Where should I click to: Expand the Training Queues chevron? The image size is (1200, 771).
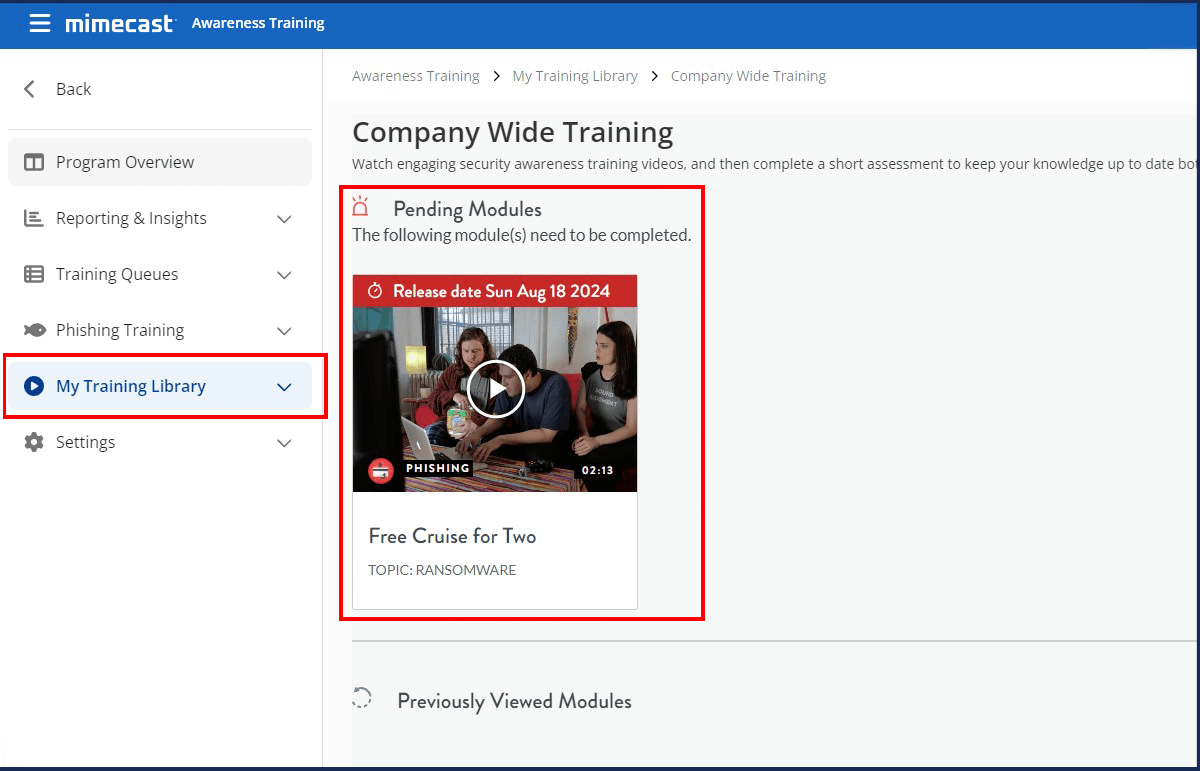click(x=284, y=275)
